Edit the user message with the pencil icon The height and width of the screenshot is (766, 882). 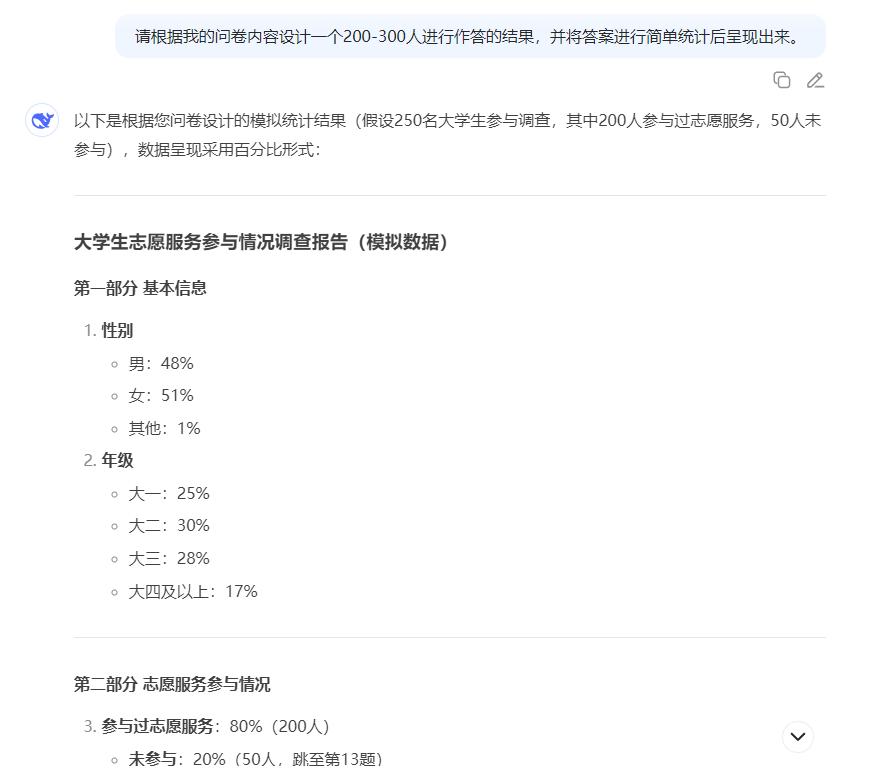click(815, 80)
